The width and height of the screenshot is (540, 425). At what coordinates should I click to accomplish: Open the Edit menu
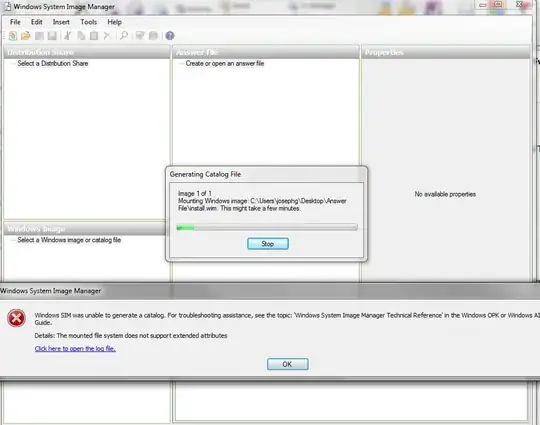click(x=37, y=22)
